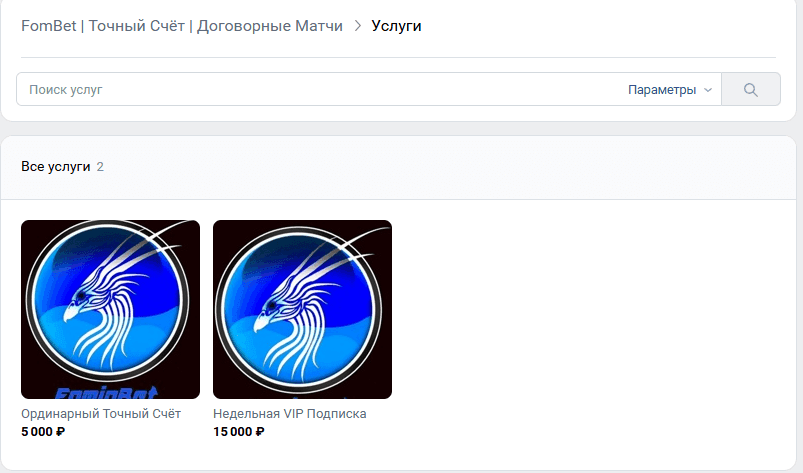Follow the Недельная VIP Подписка title link
Viewport: 803px width, 473px height.
290,414
